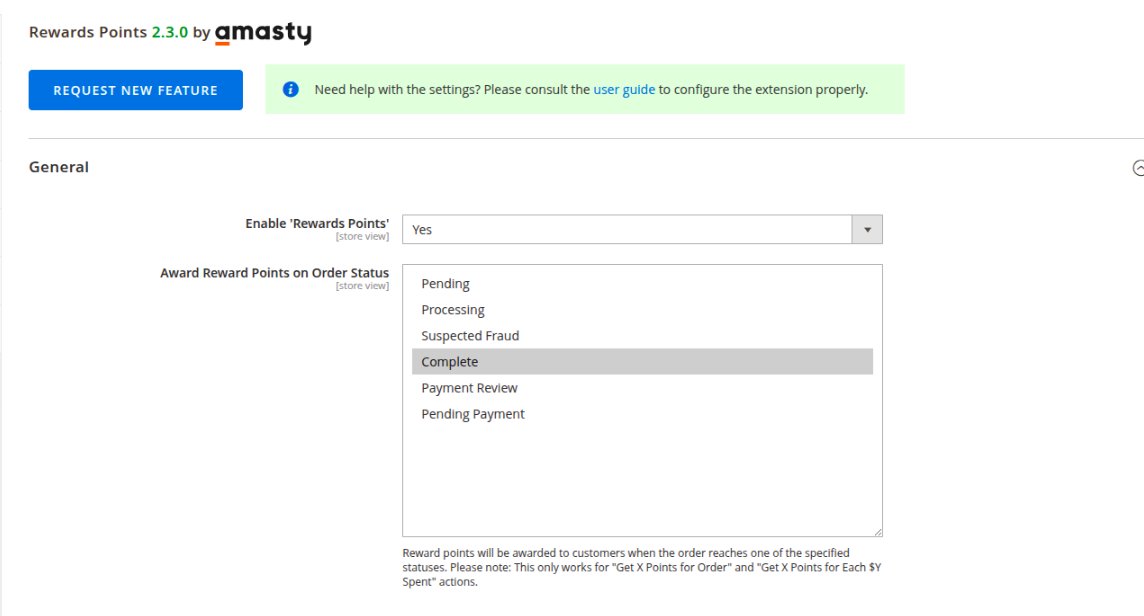Click the amasty logo
This screenshot has height=616, width=1144.
tap(263, 33)
